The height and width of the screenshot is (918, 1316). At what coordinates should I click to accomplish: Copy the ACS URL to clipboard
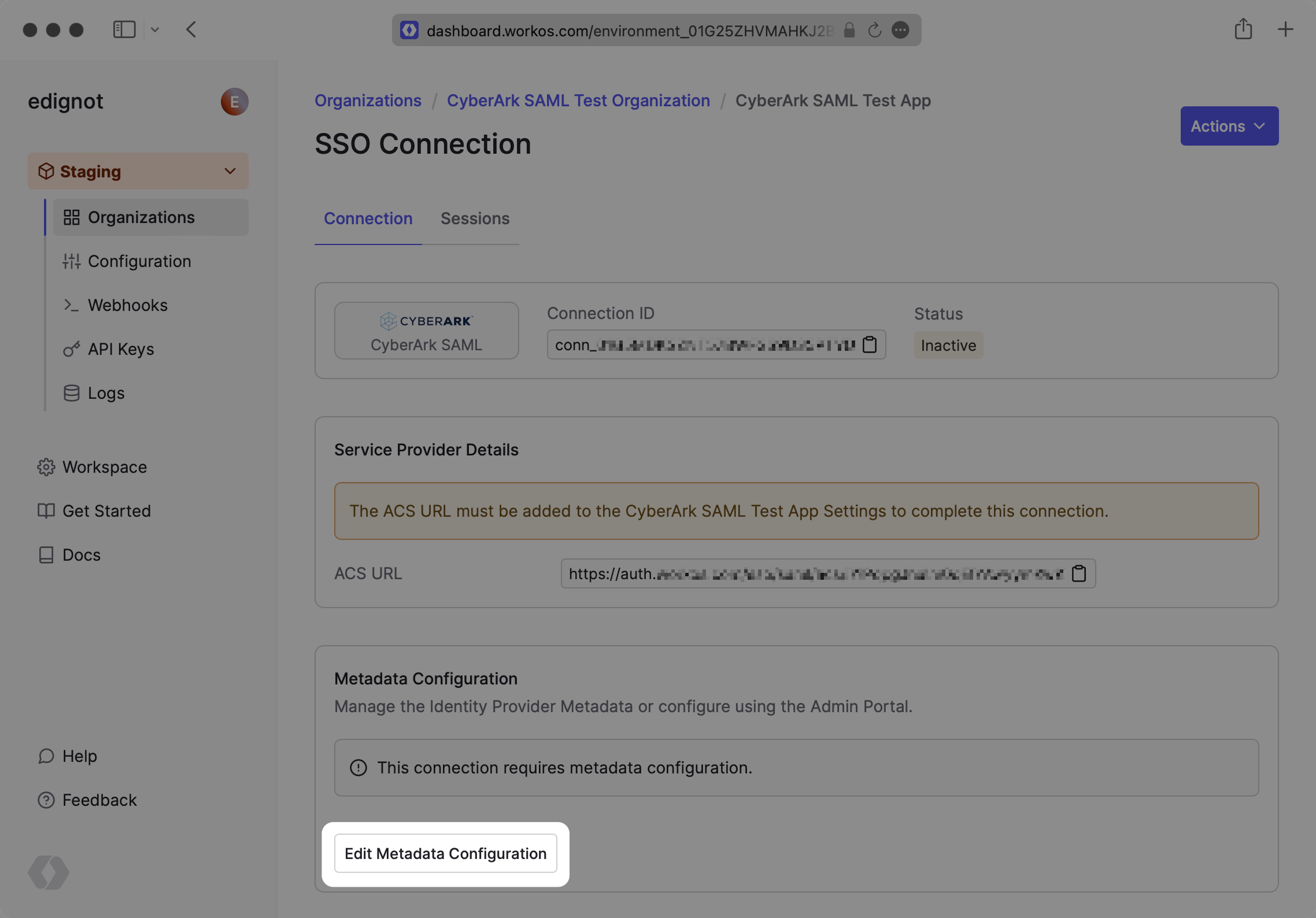click(x=1079, y=574)
